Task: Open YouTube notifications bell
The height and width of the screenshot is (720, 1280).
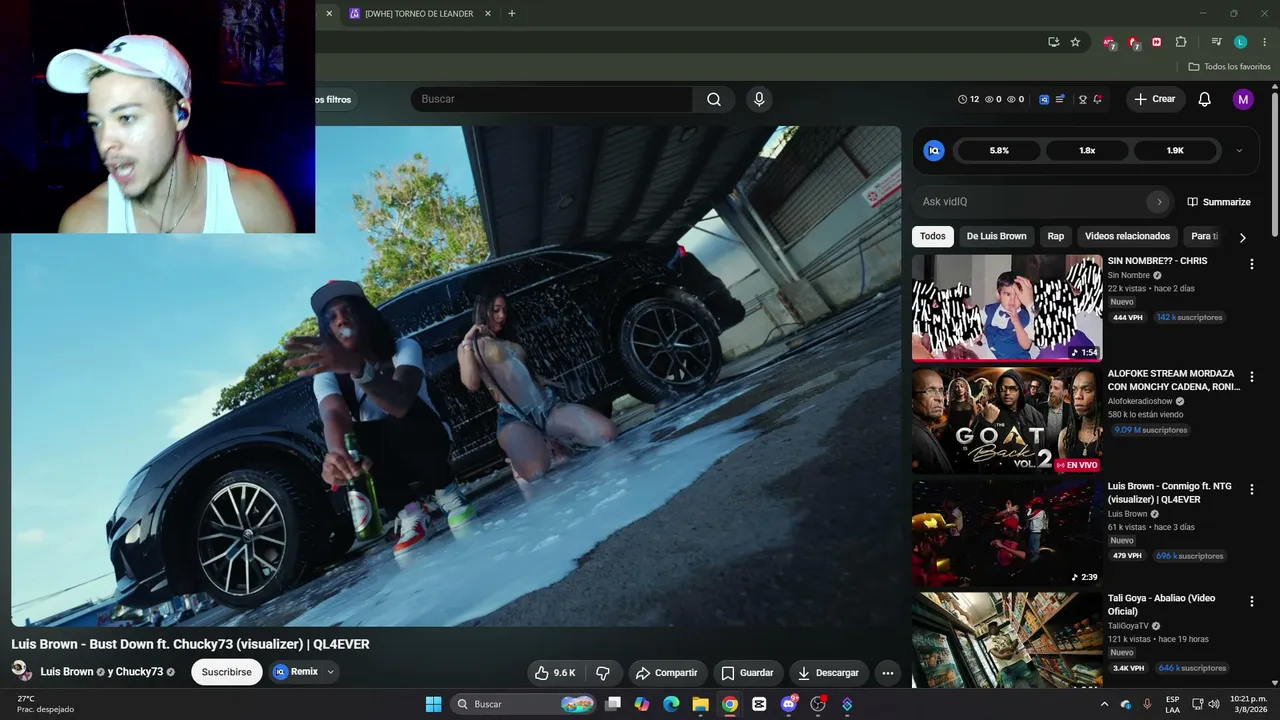Action: (x=1205, y=99)
